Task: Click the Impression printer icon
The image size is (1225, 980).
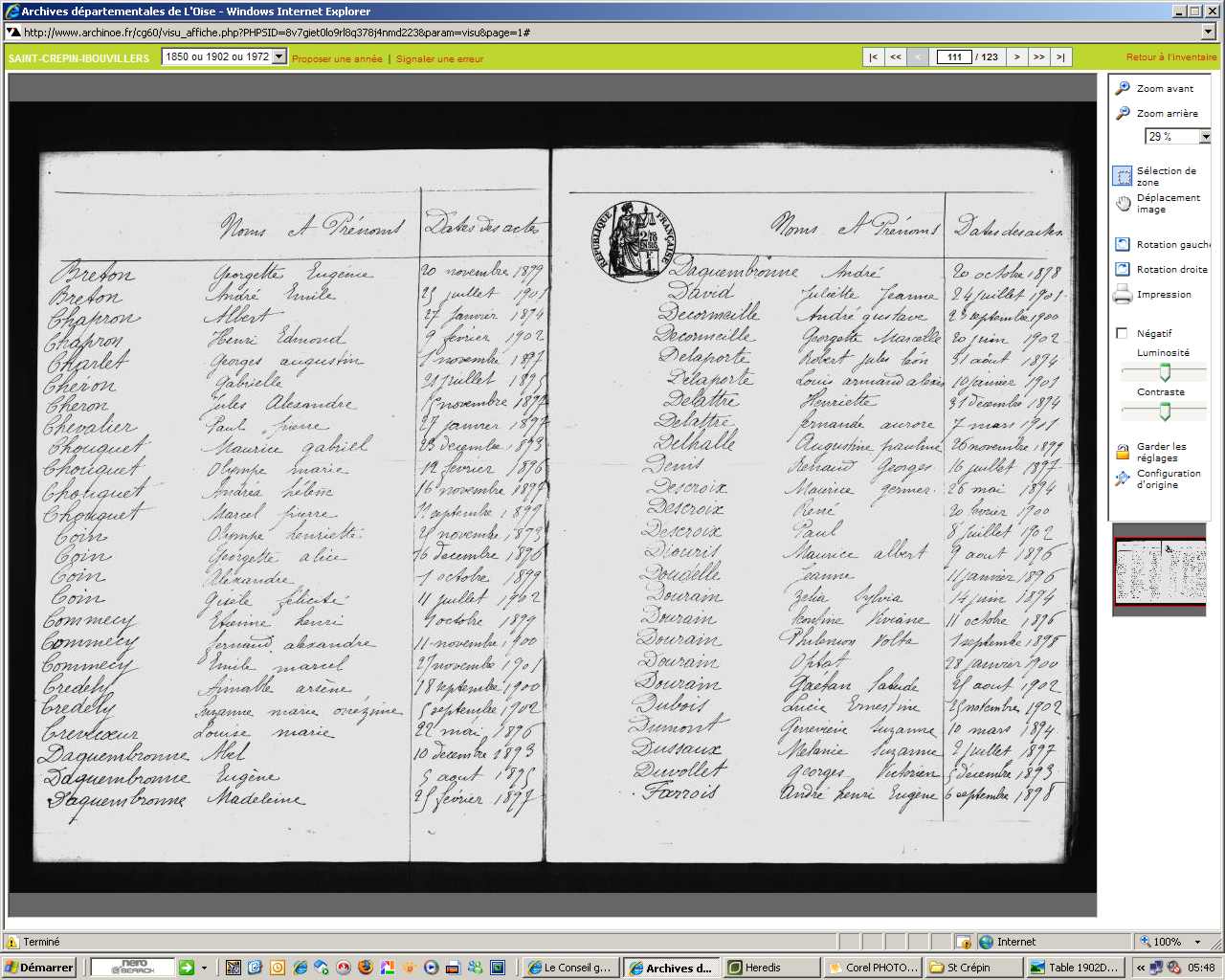Action: pyautogui.click(x=1123, y=295)
